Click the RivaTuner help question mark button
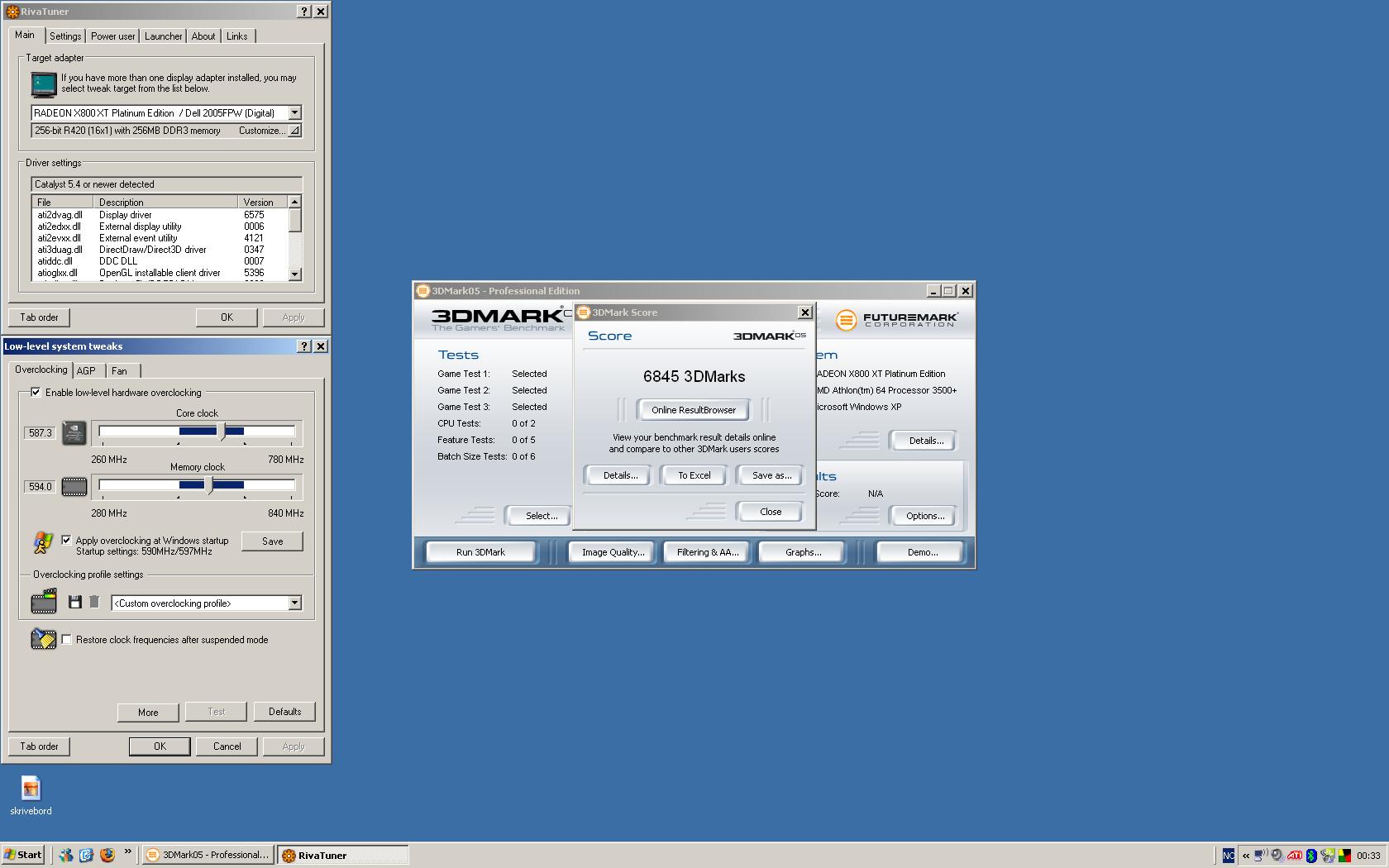The image size is (1389, 868). click(x=304, y=12)
